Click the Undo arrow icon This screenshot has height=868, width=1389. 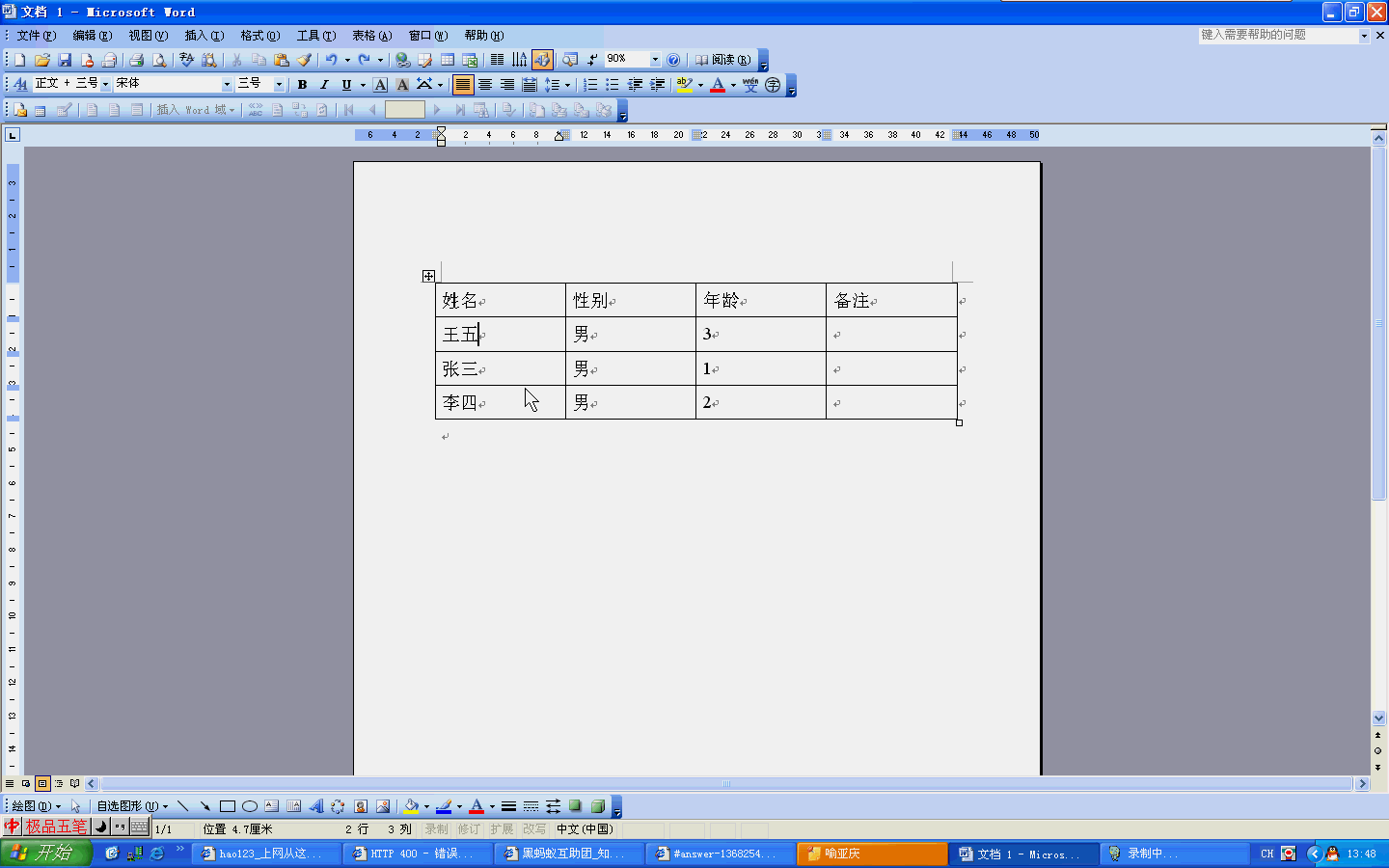pos(331,60)
